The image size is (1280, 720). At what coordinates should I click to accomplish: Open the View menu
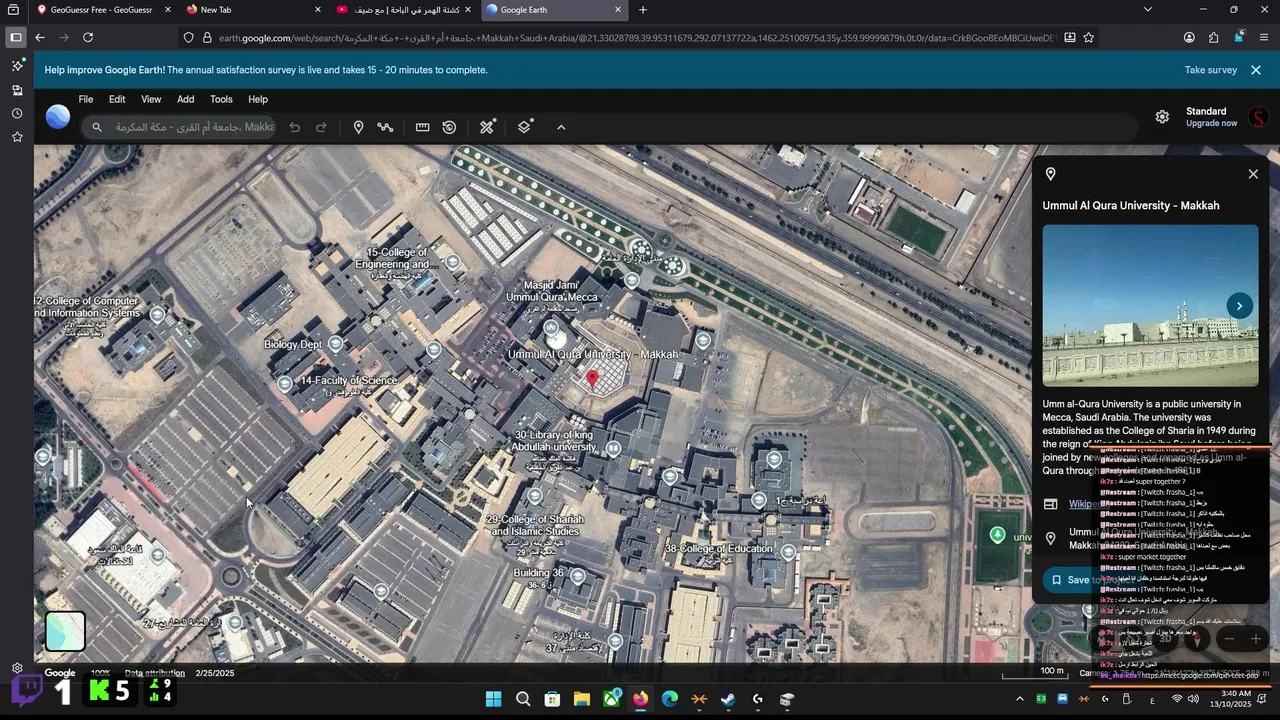tap(151, 99)
